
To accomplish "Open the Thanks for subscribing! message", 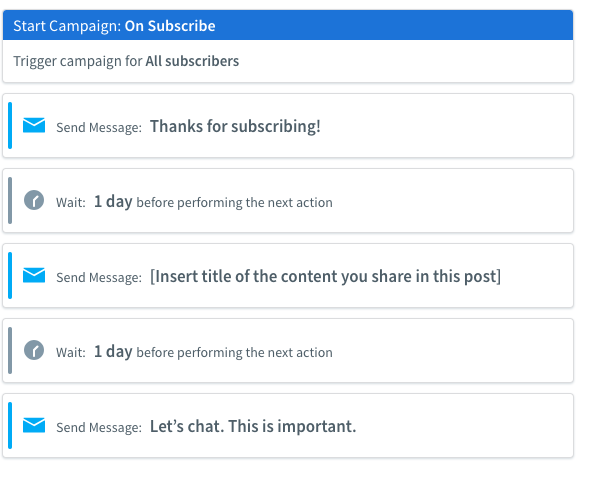I will (x=235, y=126).
